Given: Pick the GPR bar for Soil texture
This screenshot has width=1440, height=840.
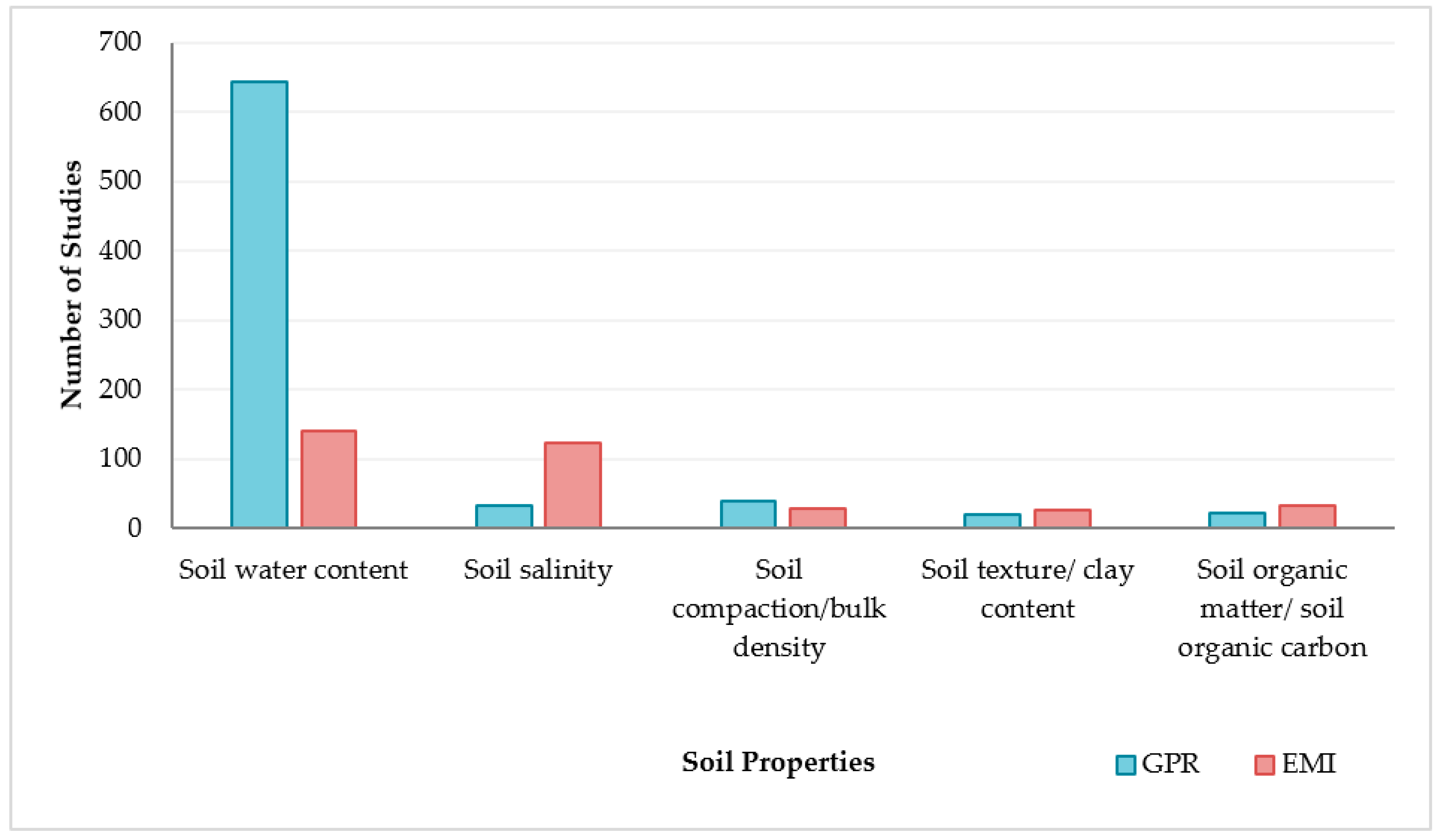Looking at the screenshot, I should tap(992, 520).
